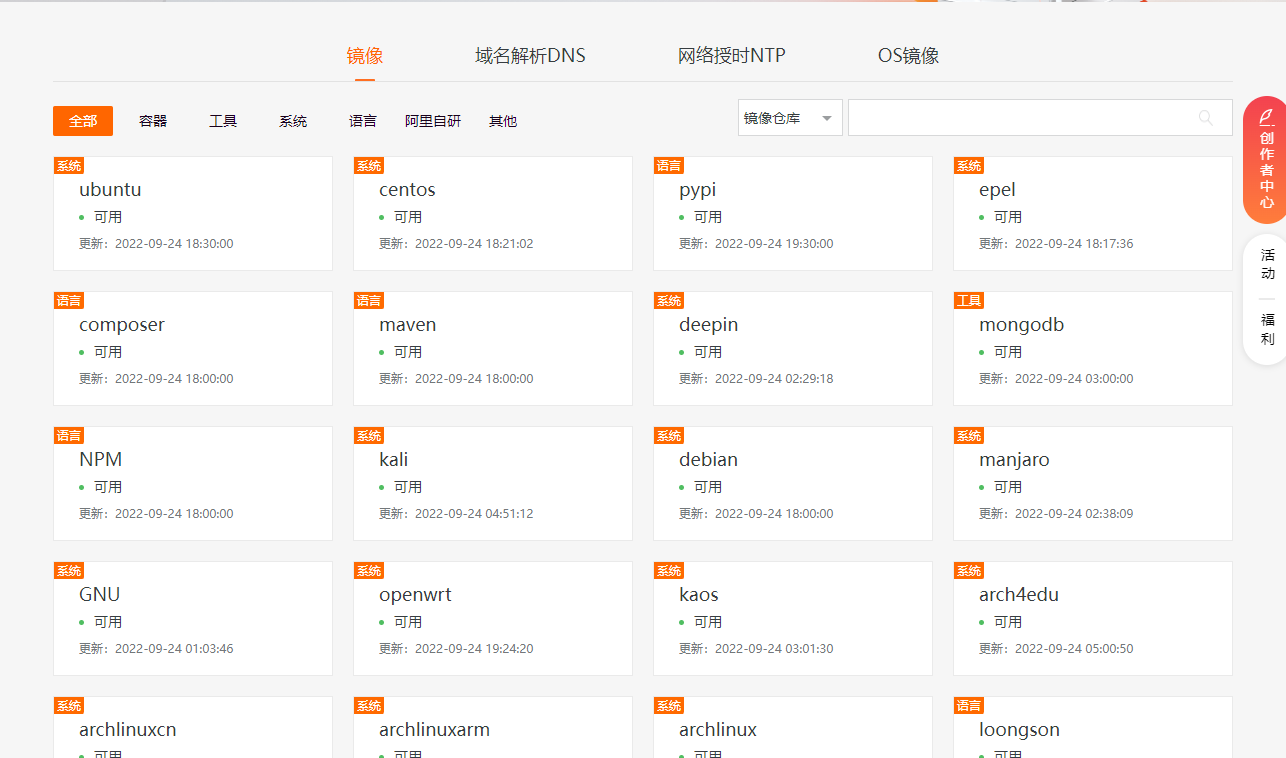Click centos update time 2022-09-24 18:21:02

point(474,243)
